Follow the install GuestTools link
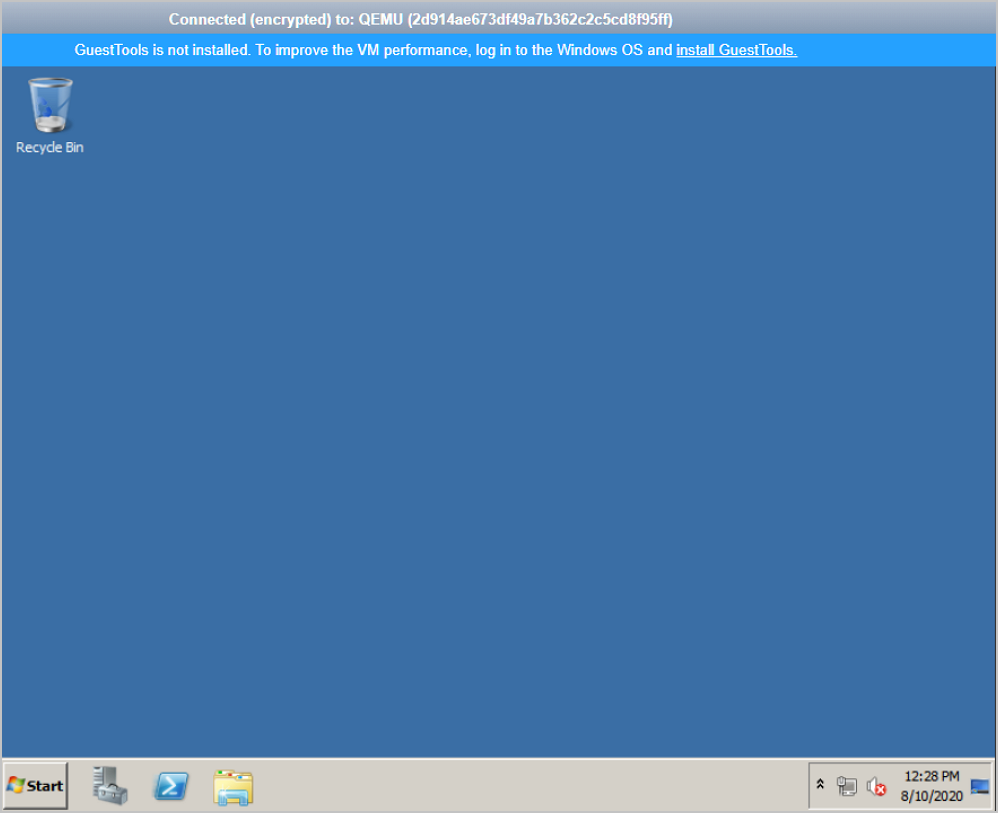998x813 pixels. coord(736,50)
